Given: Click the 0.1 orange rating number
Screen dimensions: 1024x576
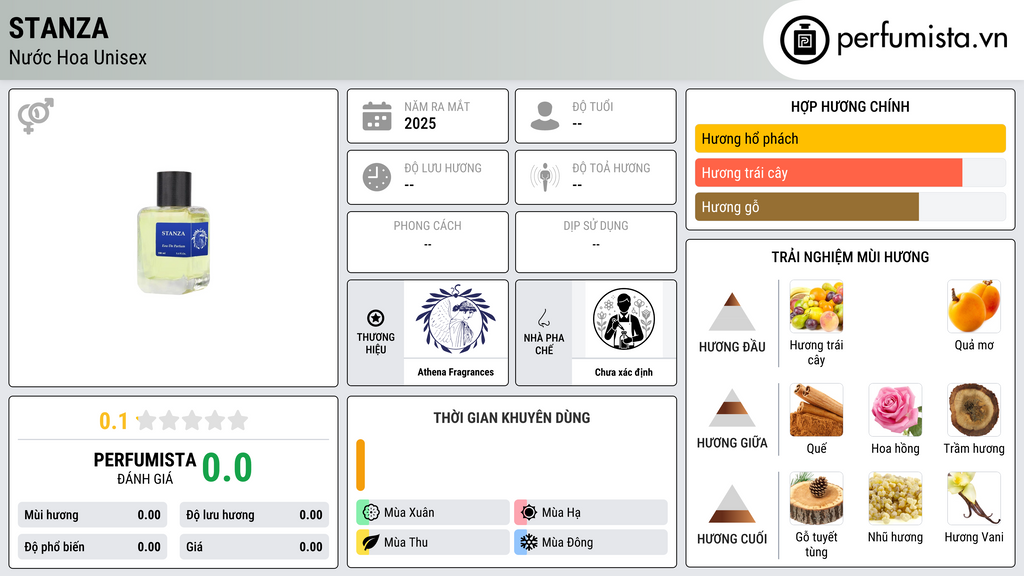Looking at the screenshot, I should pyautogui.click(x=113, y=421).
